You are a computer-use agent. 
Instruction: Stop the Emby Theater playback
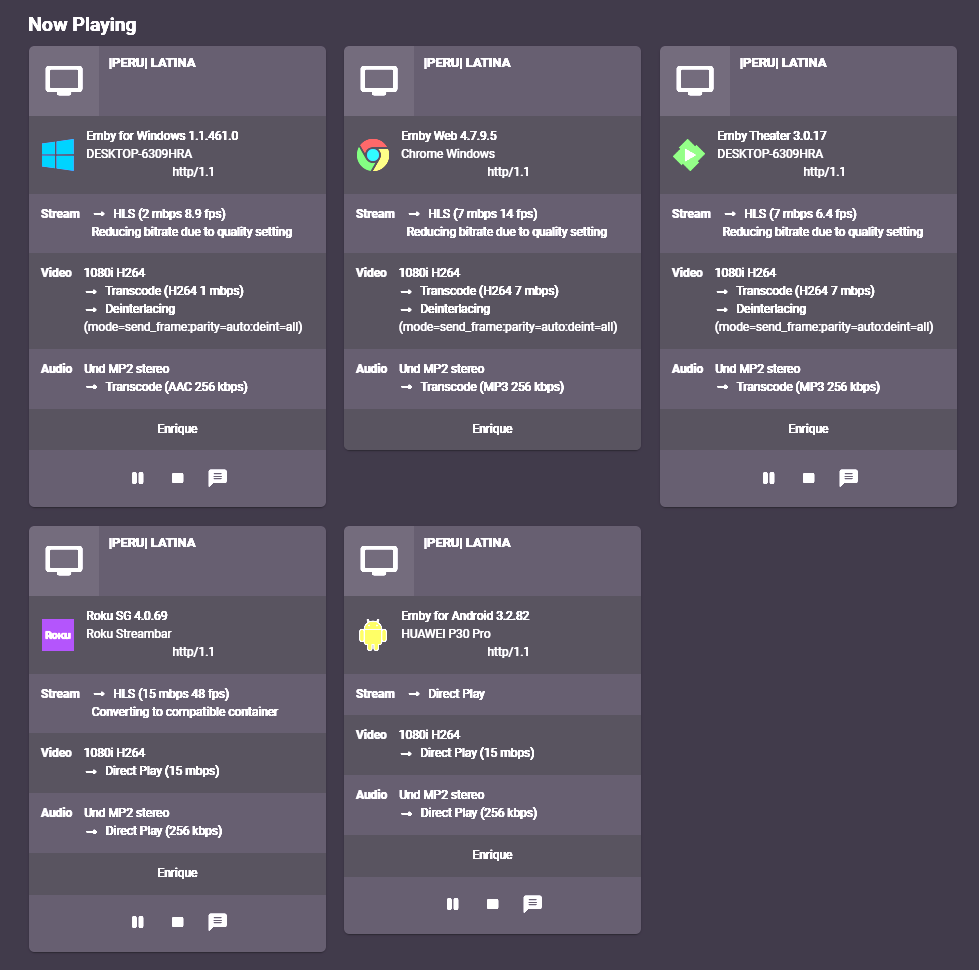pyautogui.click(x=808, y=478)
